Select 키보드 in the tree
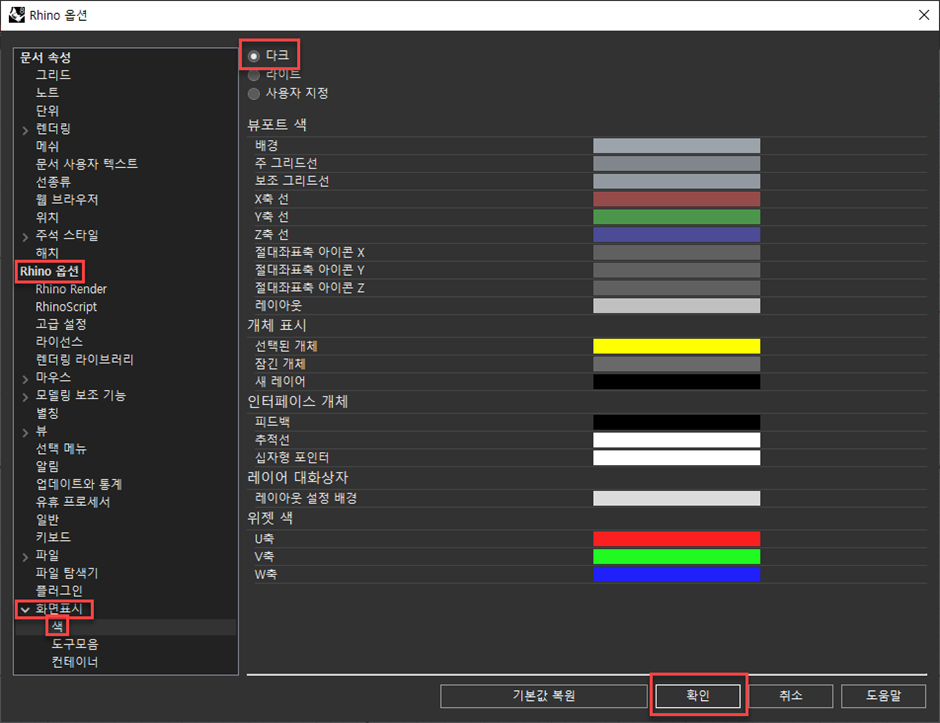The image size is (940, 723). click(x=53, y=538)
